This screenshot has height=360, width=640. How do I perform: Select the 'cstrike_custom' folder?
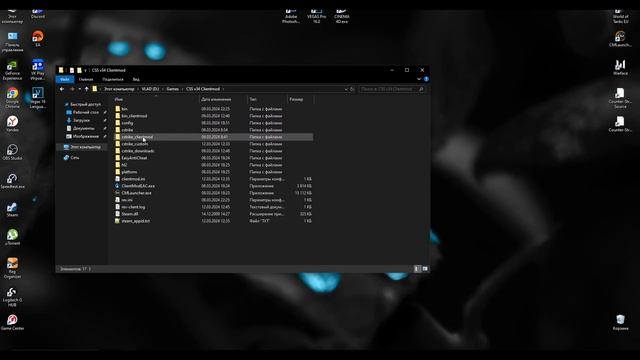[213, 144]
